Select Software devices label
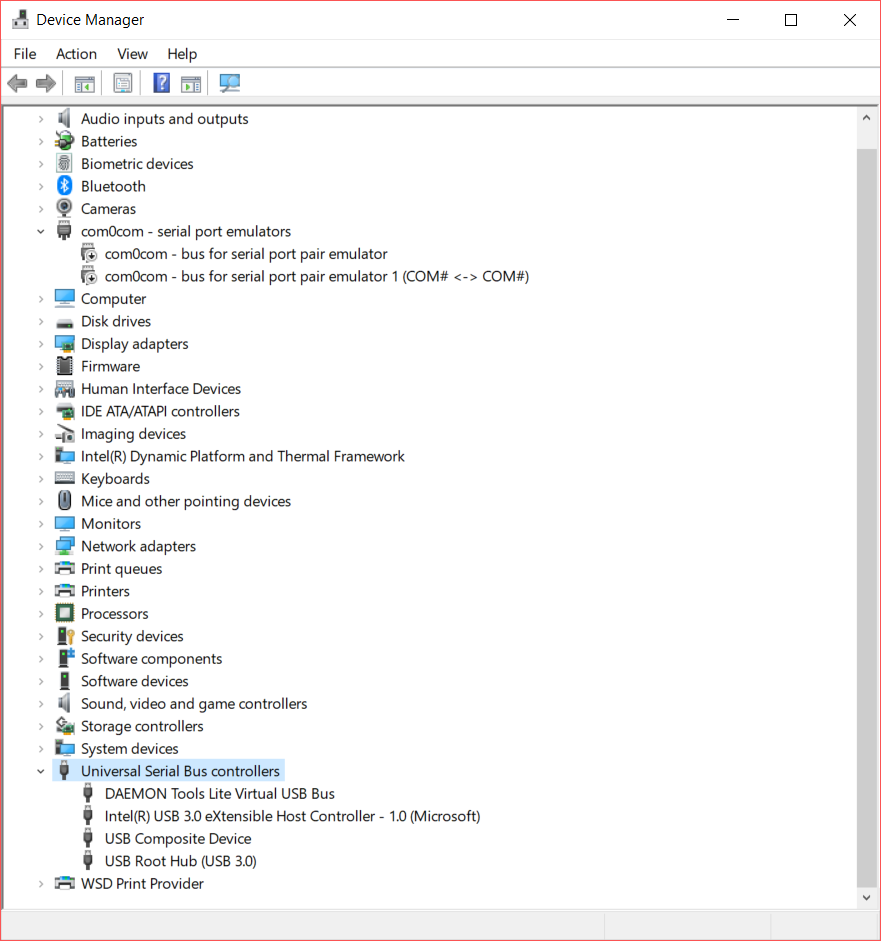This screenshot has height=941, width=881. [134, 681]
